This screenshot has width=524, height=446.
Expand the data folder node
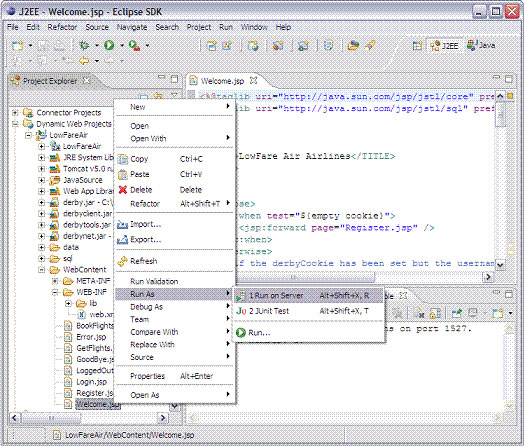coord(41,248)
